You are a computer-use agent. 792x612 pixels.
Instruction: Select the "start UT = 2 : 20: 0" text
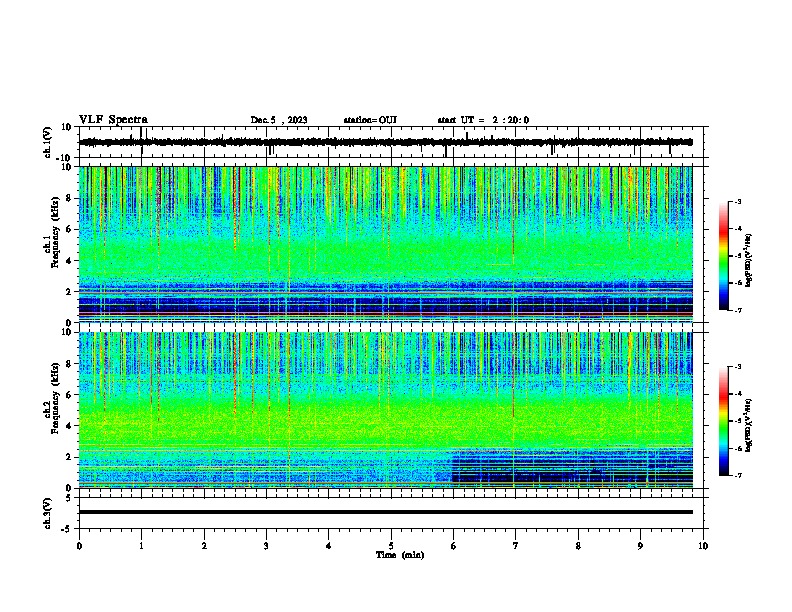(483, 120)
